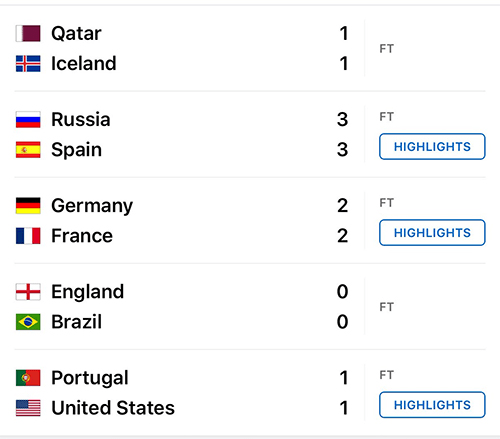This screenshot has height=439, width=500.
Task: Click the United States team name
Action: coord(113,408)
